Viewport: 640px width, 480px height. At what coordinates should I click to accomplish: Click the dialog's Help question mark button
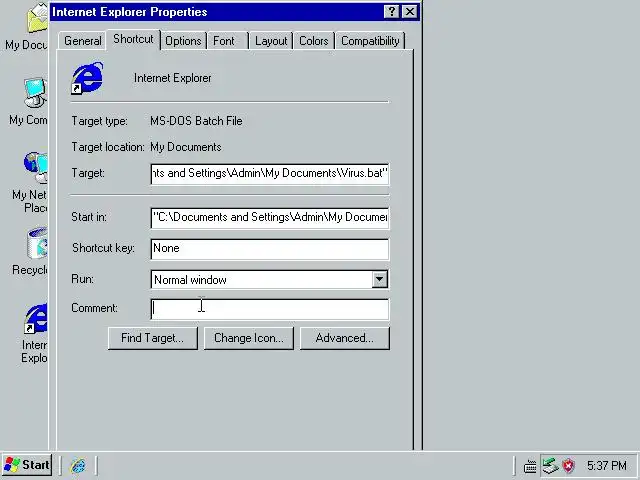391,12
